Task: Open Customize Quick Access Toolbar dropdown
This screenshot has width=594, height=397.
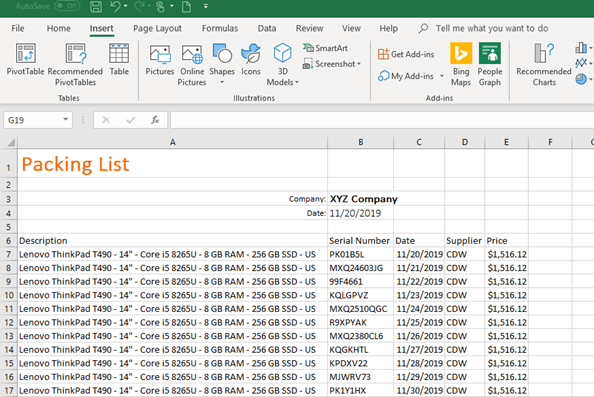Action: 206,6
